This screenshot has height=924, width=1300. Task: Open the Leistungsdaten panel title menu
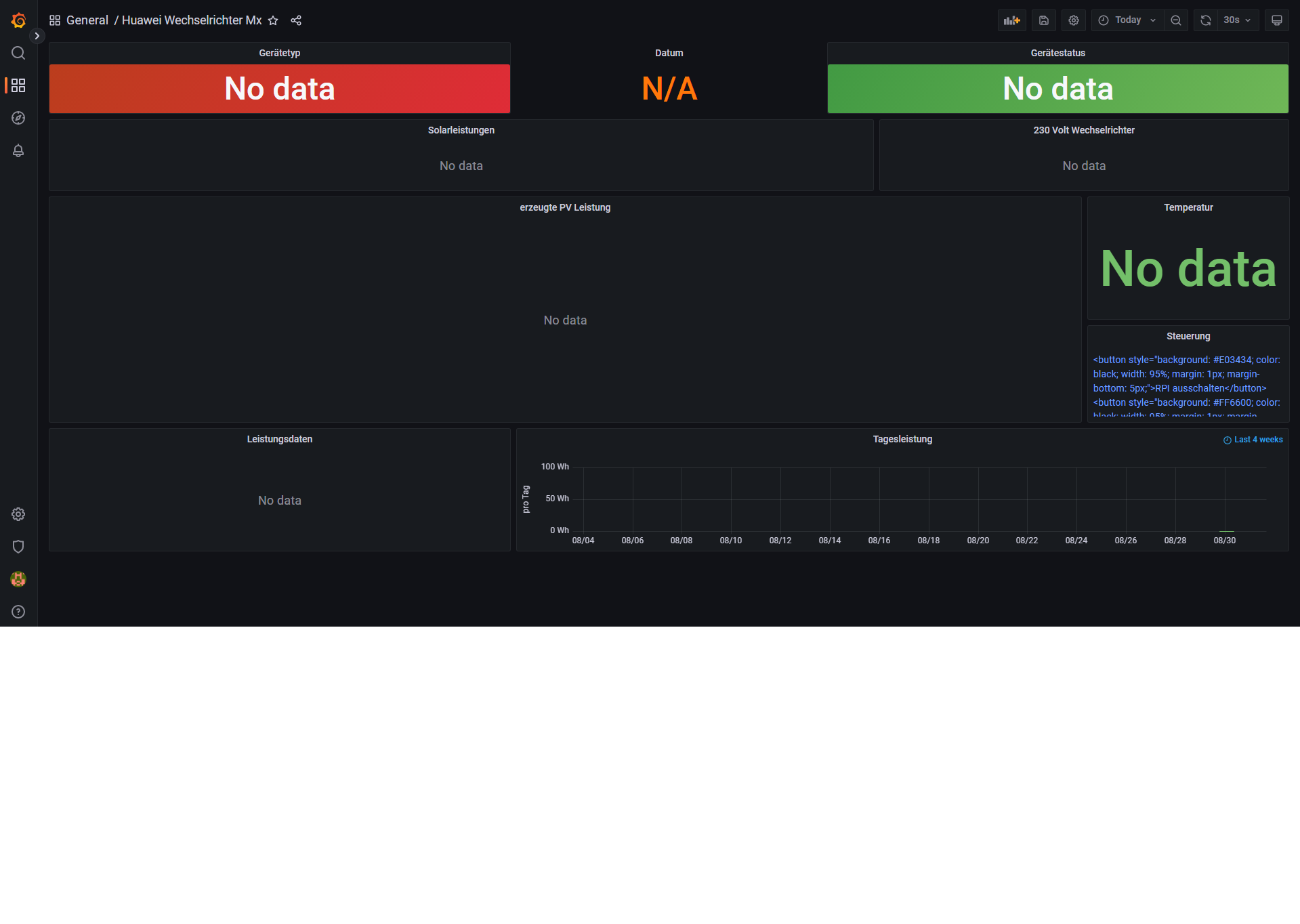tap(279, 439)
